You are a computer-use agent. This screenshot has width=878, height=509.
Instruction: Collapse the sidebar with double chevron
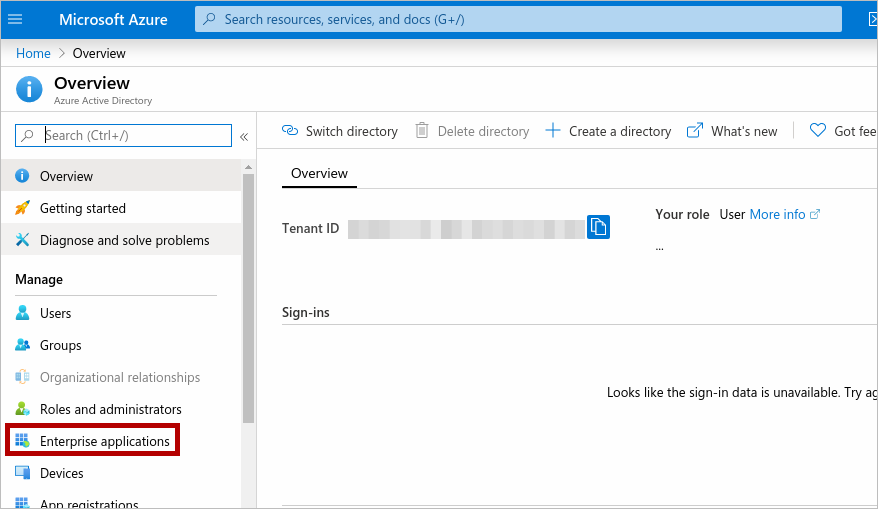click(244, 136)
